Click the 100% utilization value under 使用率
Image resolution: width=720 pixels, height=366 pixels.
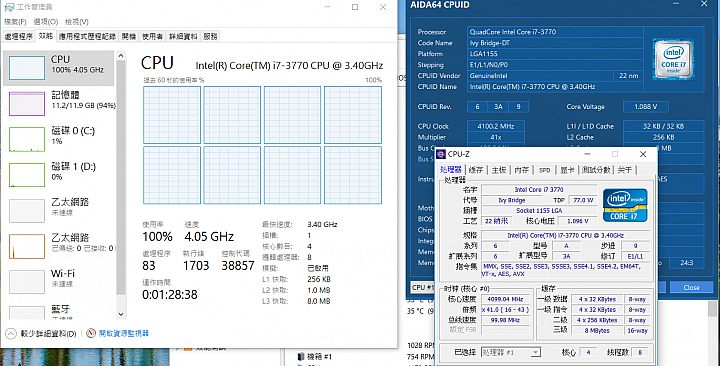(158, 236)
